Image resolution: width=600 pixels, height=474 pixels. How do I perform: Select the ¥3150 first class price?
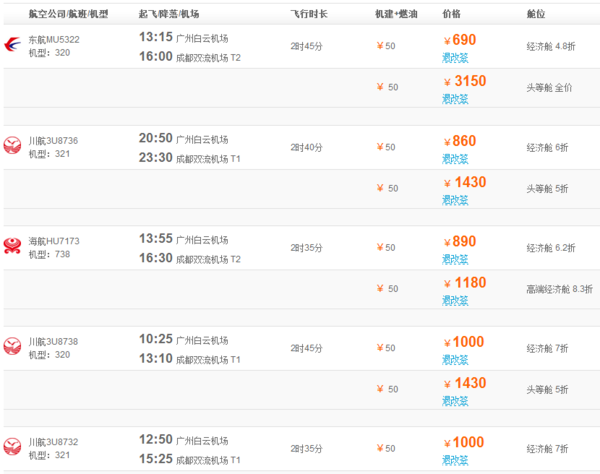click(465, 81)
